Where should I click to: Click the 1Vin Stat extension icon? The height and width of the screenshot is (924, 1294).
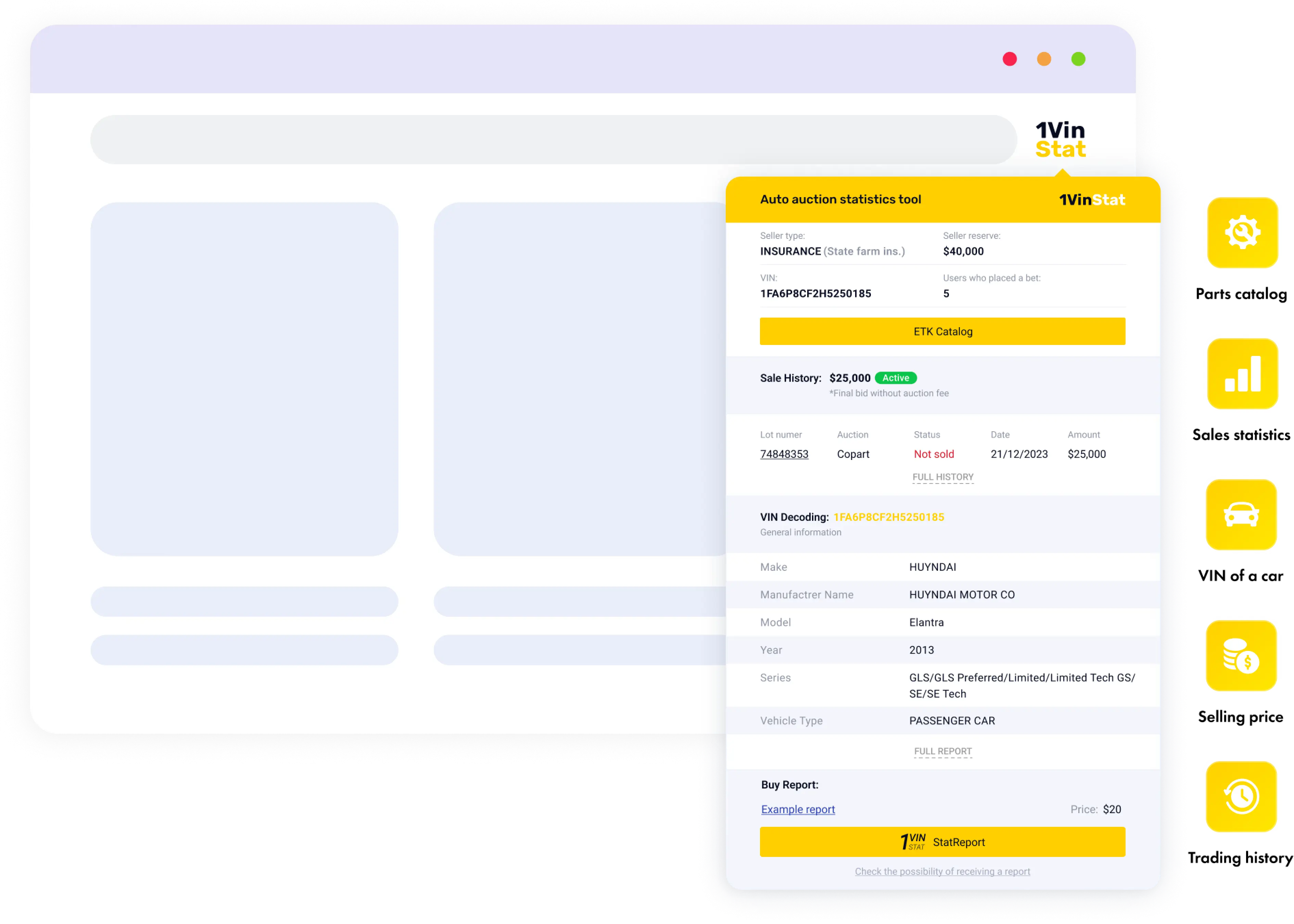pyautogui.click(x=1060, y=139)
